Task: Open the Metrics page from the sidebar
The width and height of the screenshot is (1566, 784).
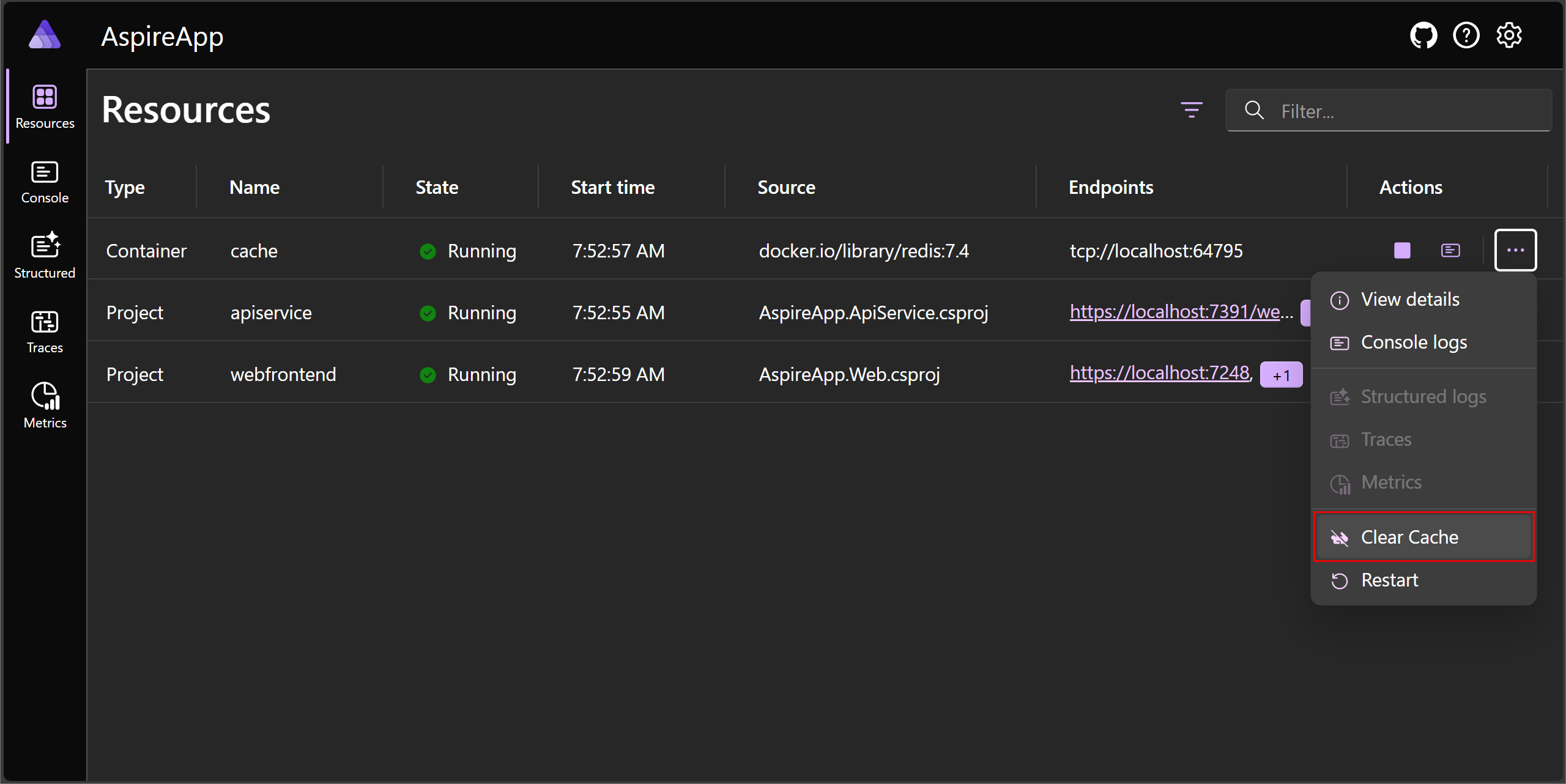Action: point(44,404)
